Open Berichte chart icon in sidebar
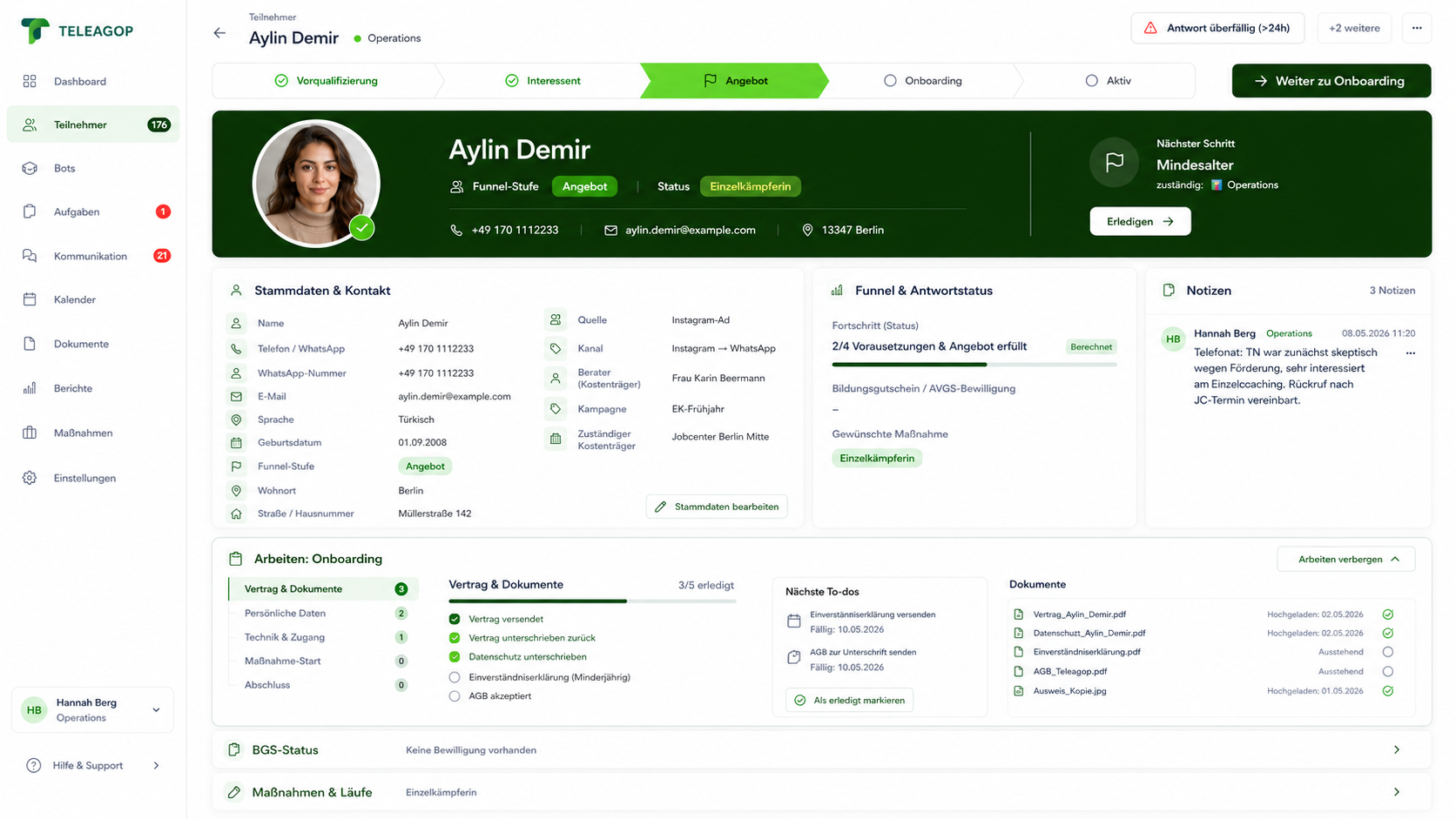The height and width of the screenshot is (819, 1456). click(x=30, y=388)
